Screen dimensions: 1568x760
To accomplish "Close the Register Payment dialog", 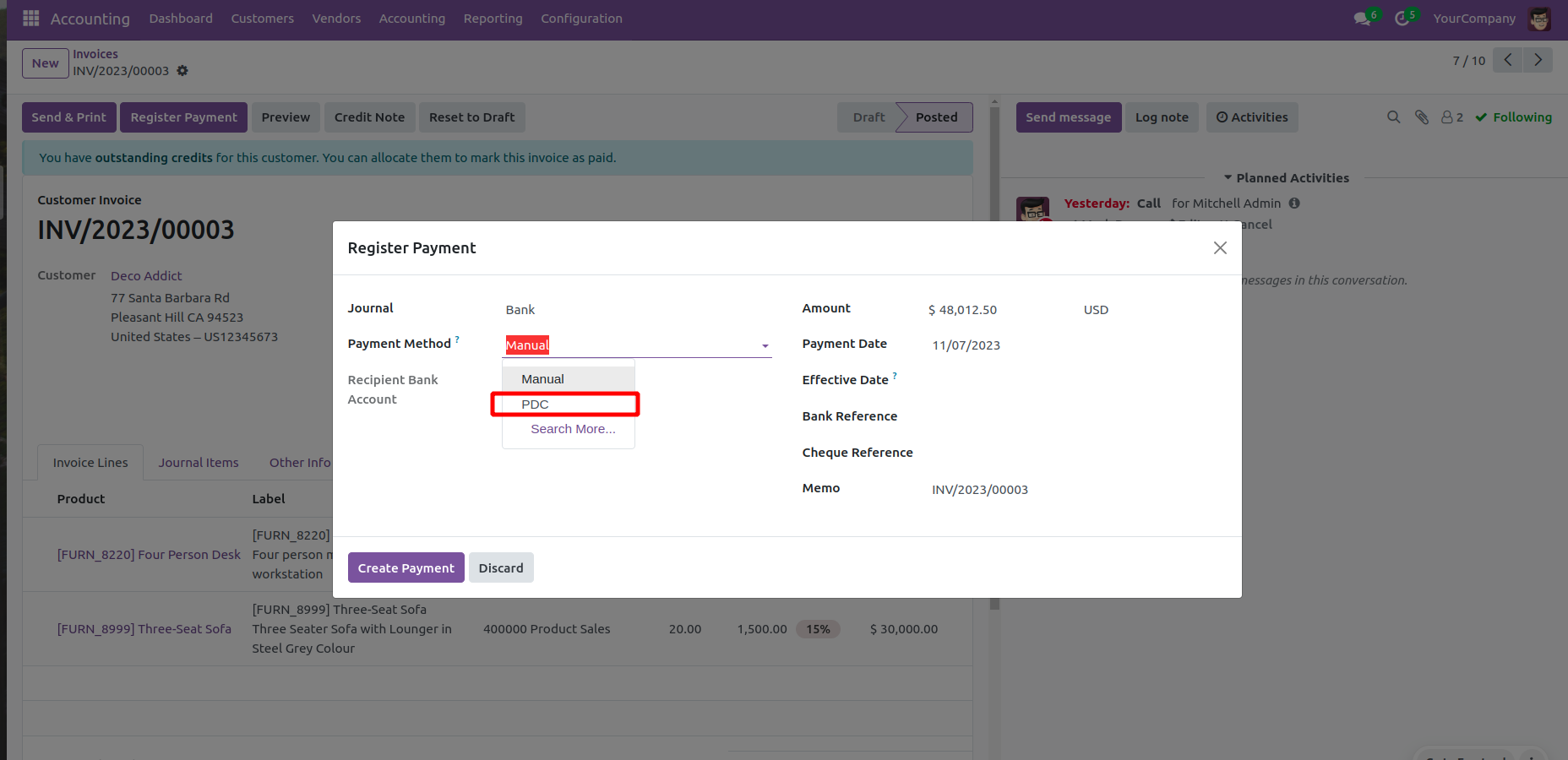I will tap(1220, 247).
